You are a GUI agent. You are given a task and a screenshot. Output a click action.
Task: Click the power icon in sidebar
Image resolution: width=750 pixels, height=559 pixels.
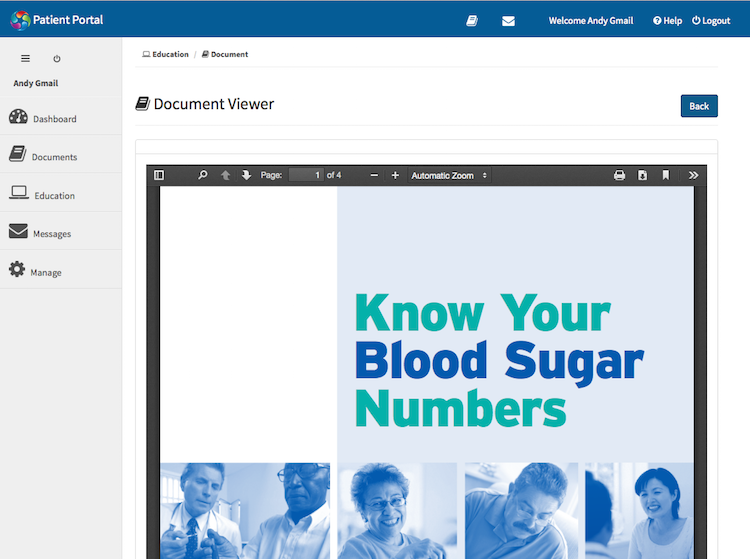point(57,59)
